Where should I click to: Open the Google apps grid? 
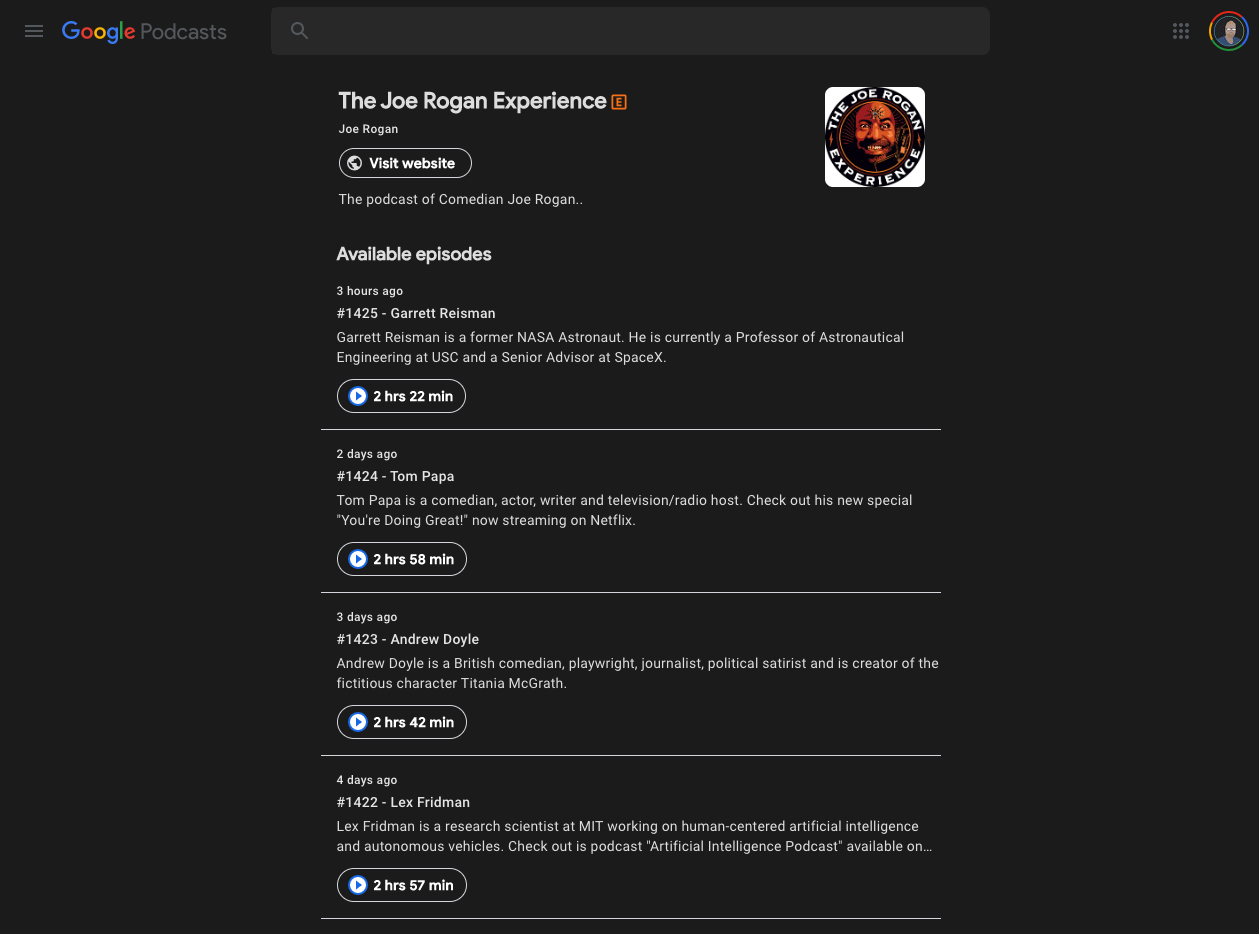click(x=1181, y=31)
